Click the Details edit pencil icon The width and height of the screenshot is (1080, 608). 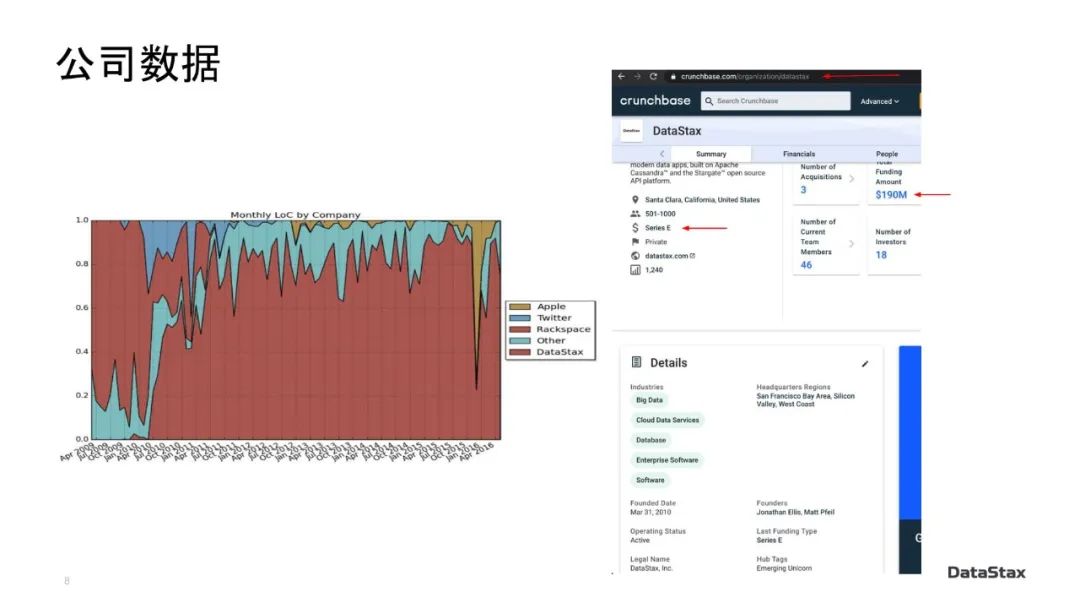click(x=865, y=364)
